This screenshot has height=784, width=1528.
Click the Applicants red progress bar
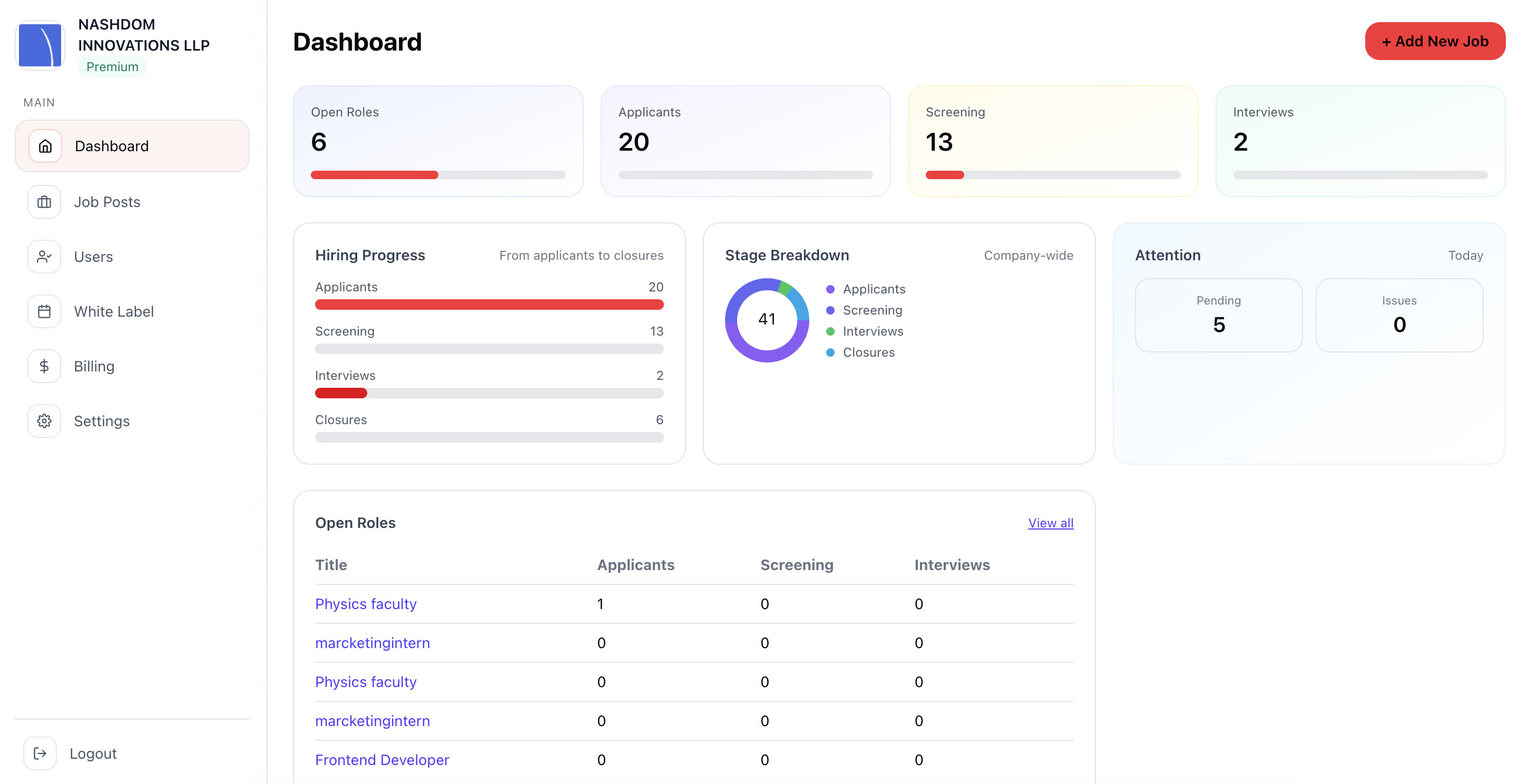(x=489, y=305)
